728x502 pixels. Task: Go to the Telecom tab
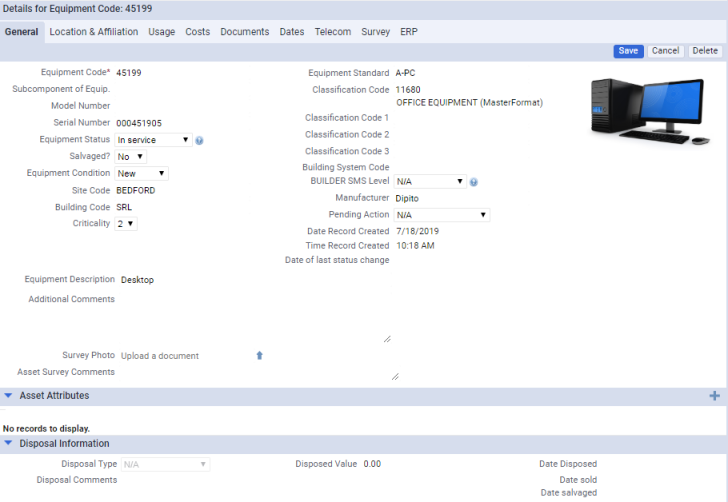point(333,32)
